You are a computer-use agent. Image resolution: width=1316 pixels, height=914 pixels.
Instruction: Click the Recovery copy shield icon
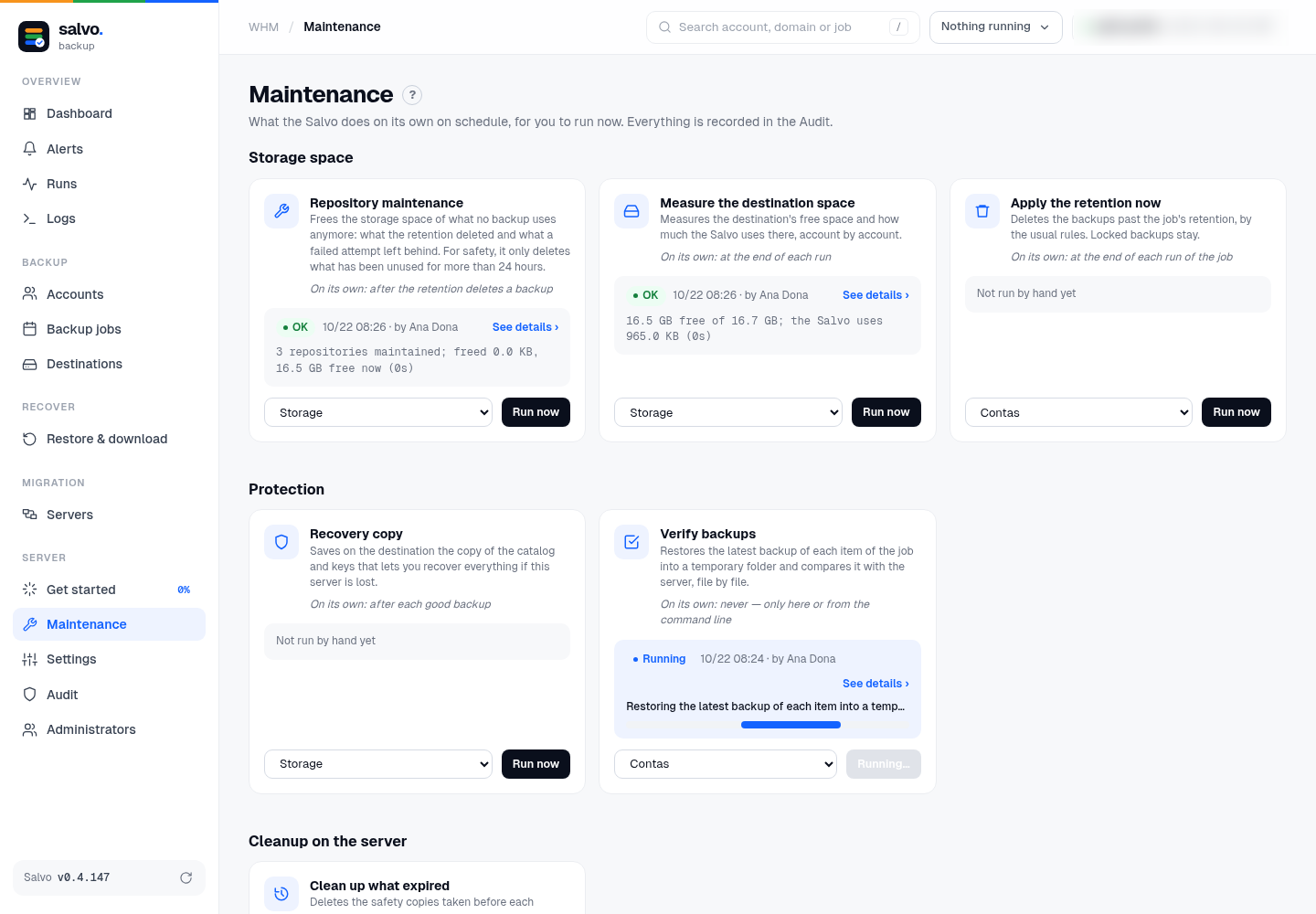tap(281, 542)
